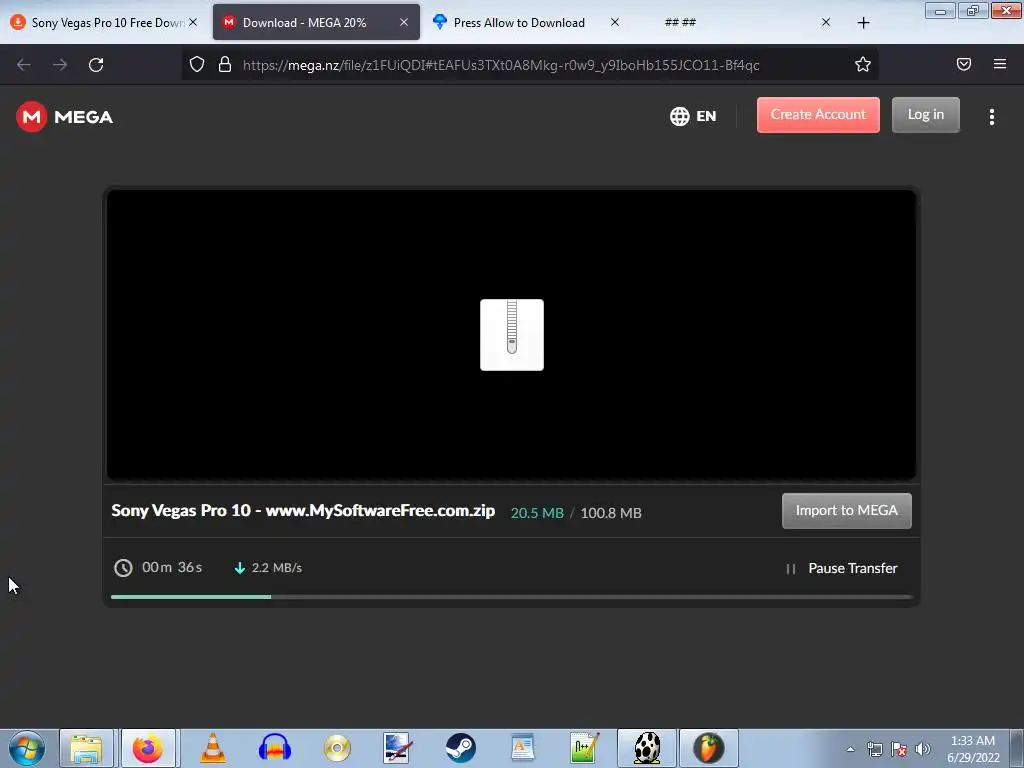Open FL Studio fruit icon in taskbar

[709, 748]
